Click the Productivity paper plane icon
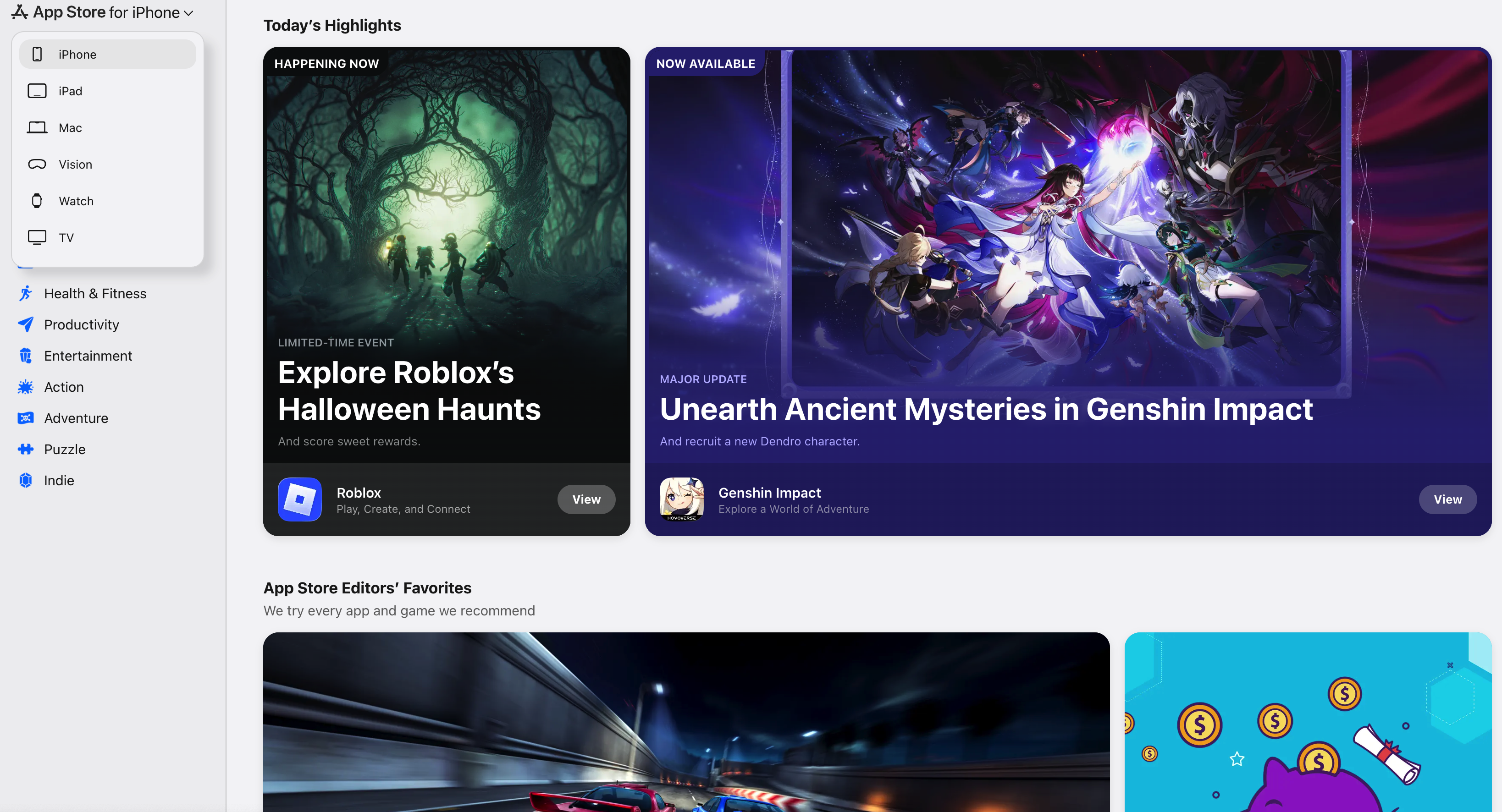This screenshot has height=812, width=1502. [26, 325]
